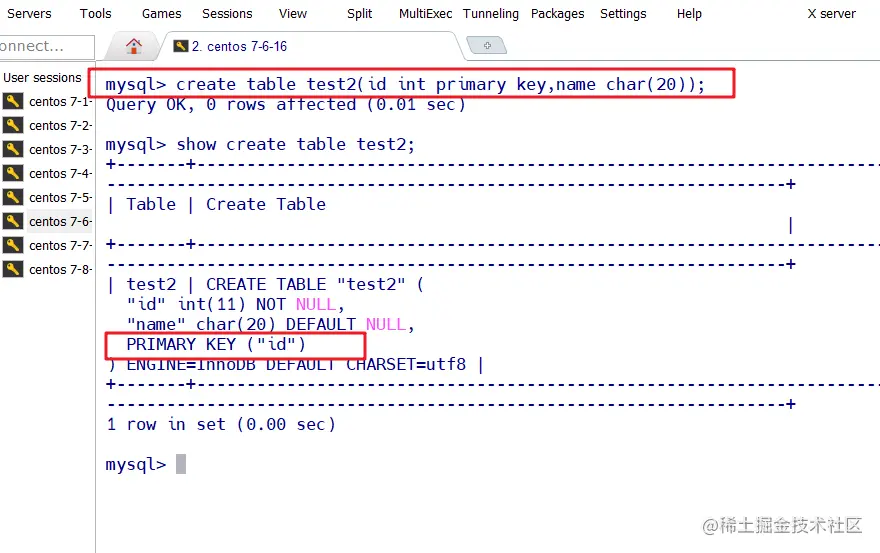Screen dimensions: 880x553
Task: Open the Settings menu
Action: (623, 13)
